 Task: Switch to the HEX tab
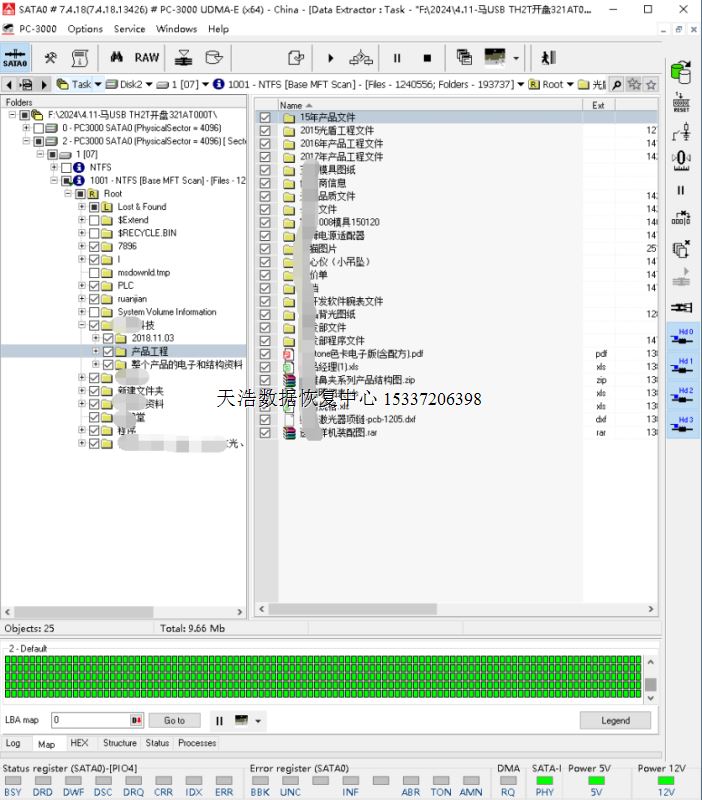coord(79,743)
